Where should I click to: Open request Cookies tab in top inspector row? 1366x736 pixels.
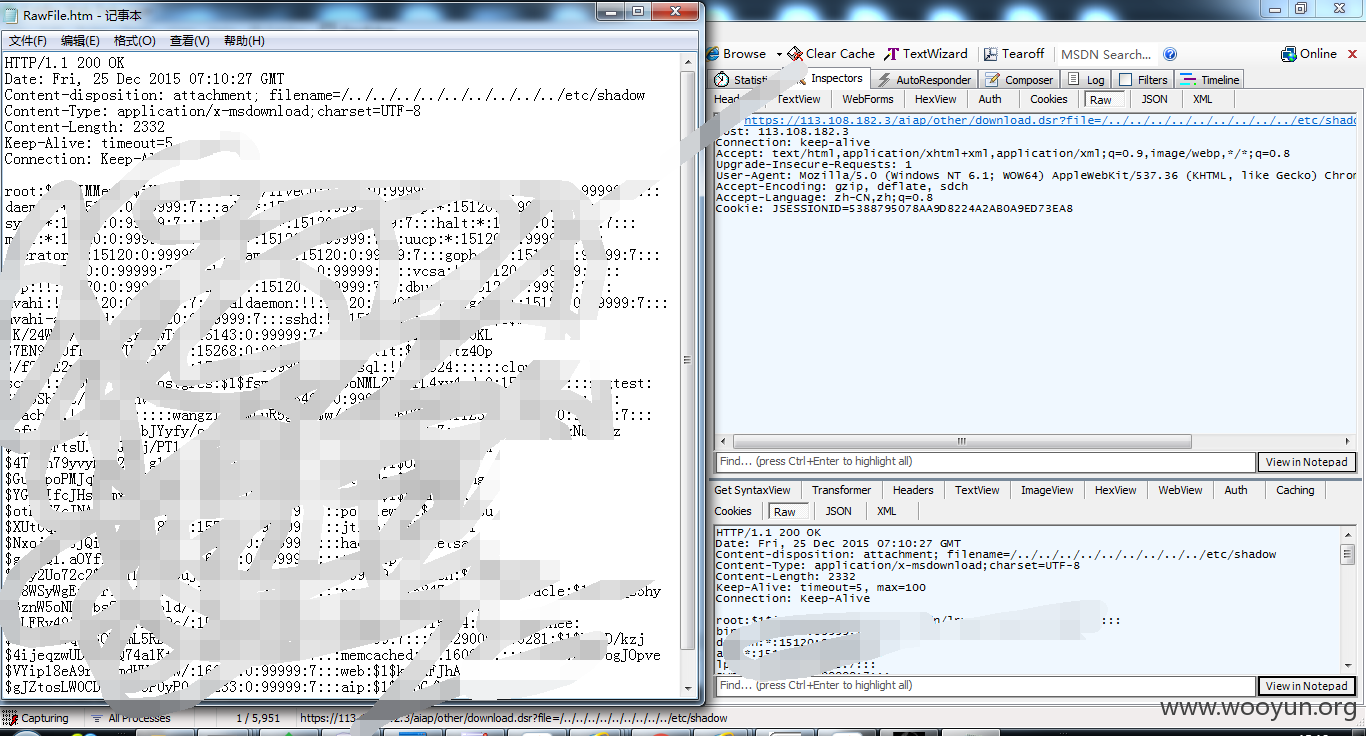point(1048,99)
